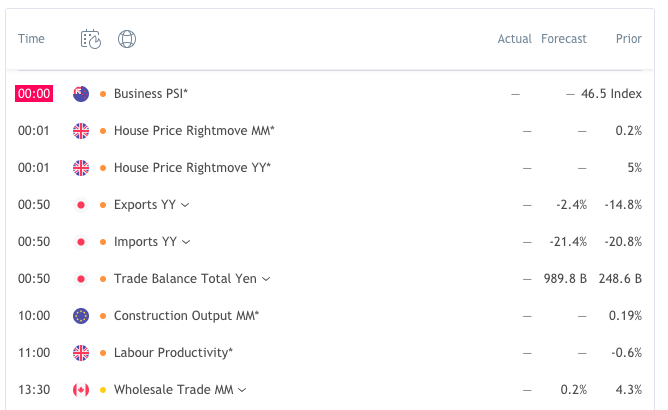
Task: Click yellow importance dot beside Wholesale Trade MM
Action: (103, 390)
